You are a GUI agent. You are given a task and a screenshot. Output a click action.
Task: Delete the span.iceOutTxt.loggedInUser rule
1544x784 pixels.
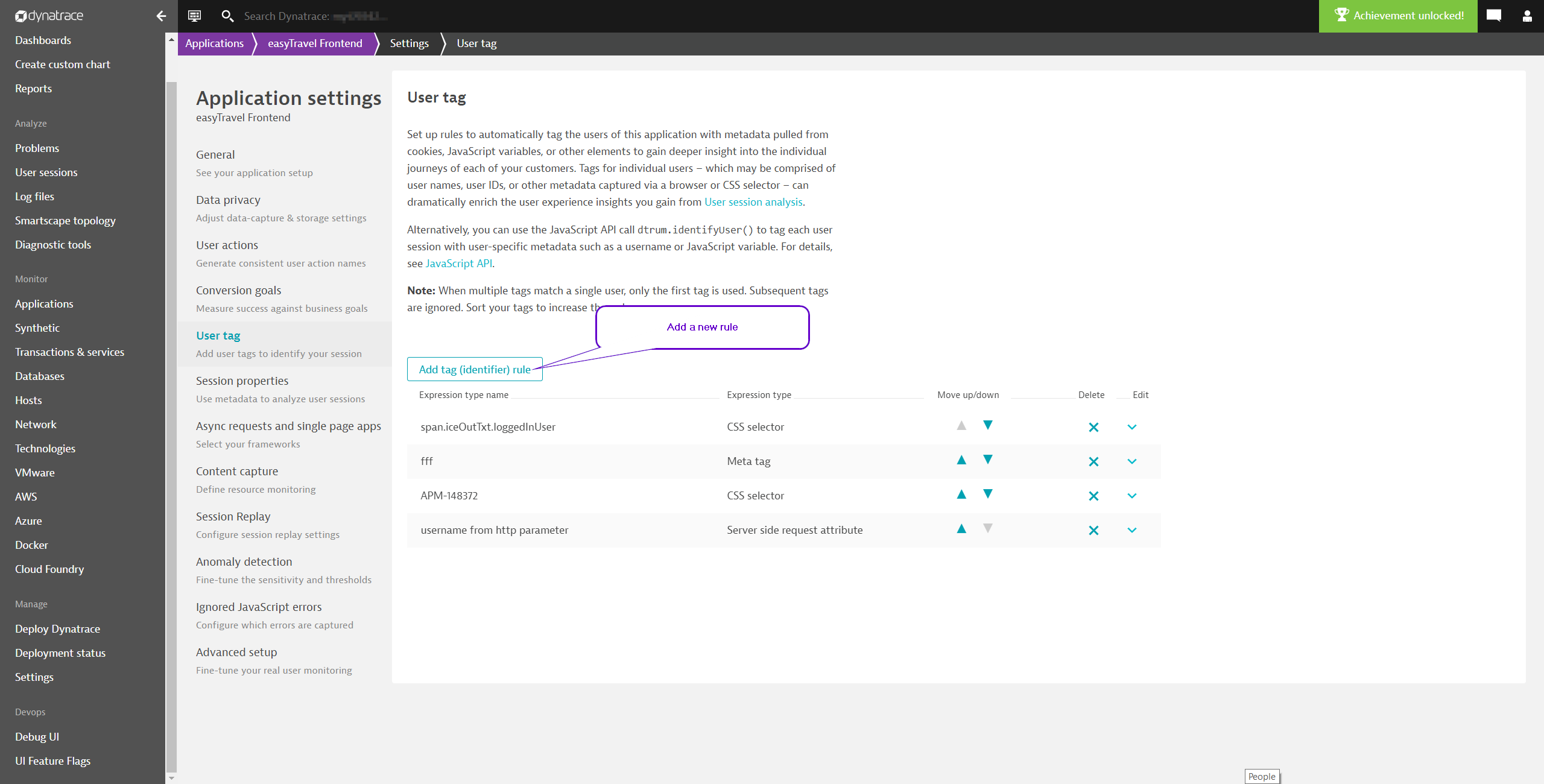[1093, 427]
